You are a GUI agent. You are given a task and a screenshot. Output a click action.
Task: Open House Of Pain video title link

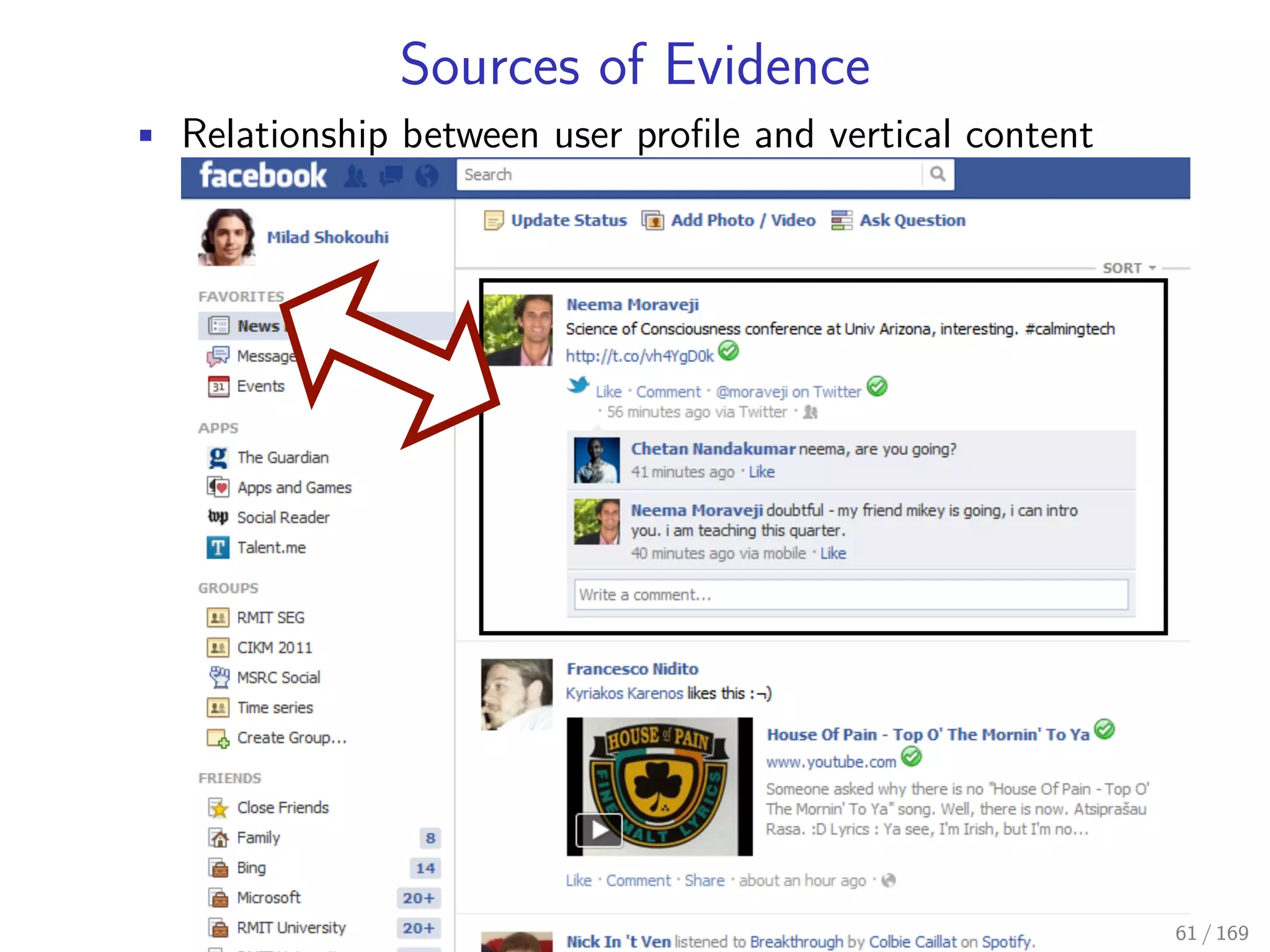click(928, 735)
